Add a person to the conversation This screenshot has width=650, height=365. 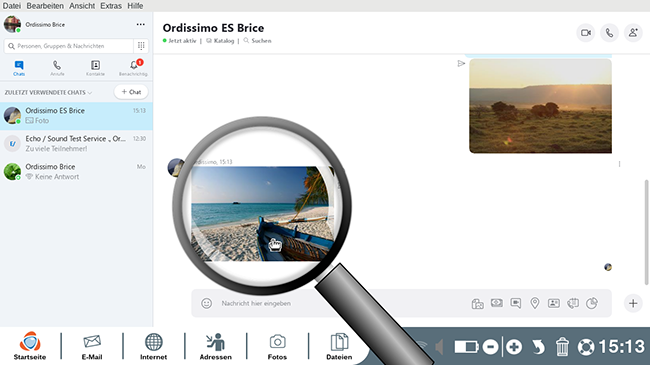(633, 33)
